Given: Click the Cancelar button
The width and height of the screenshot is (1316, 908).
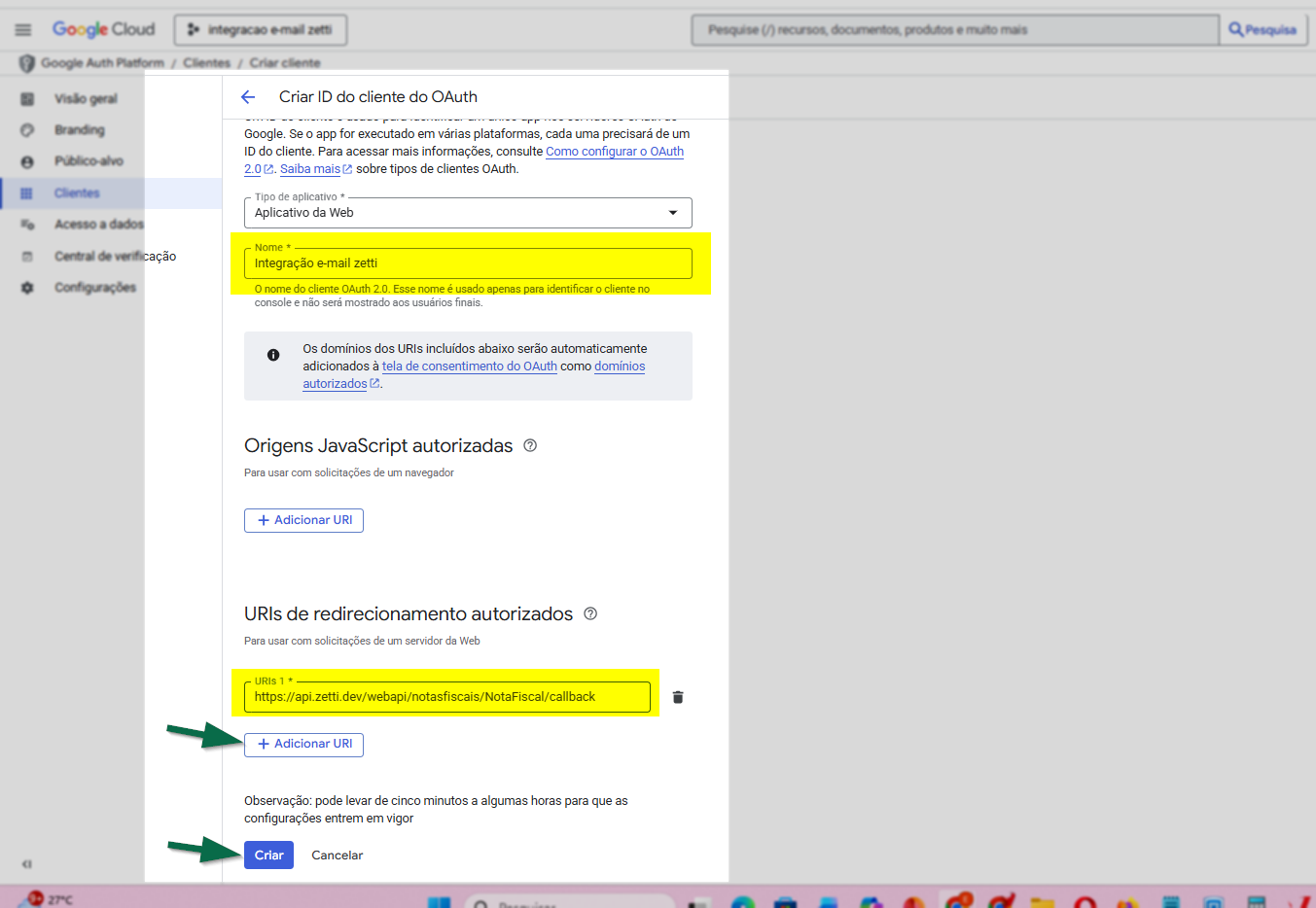Looking at the screenshot, I should [x=338, y=856].
